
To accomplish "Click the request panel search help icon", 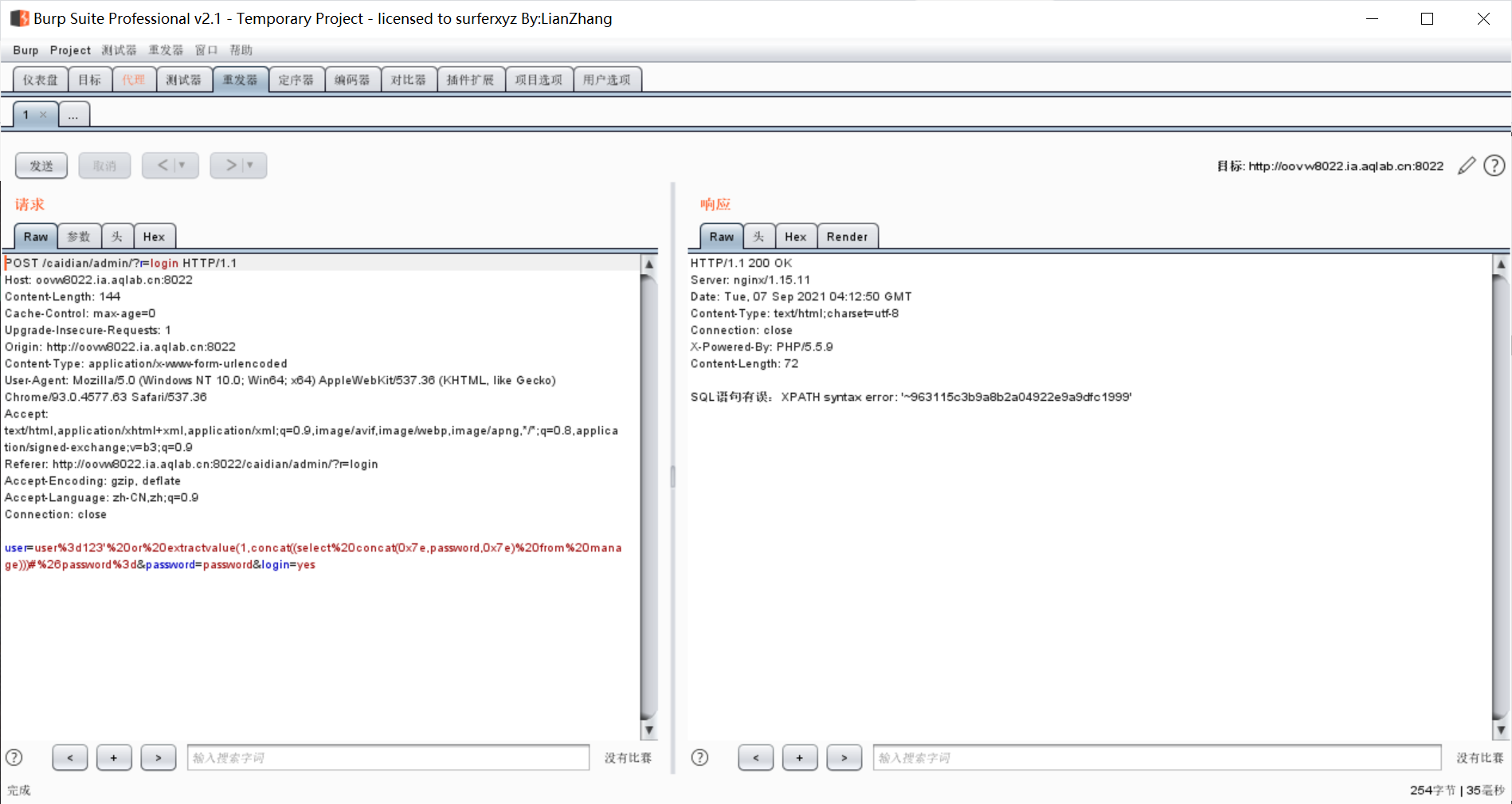I will [x=14, y=758].
